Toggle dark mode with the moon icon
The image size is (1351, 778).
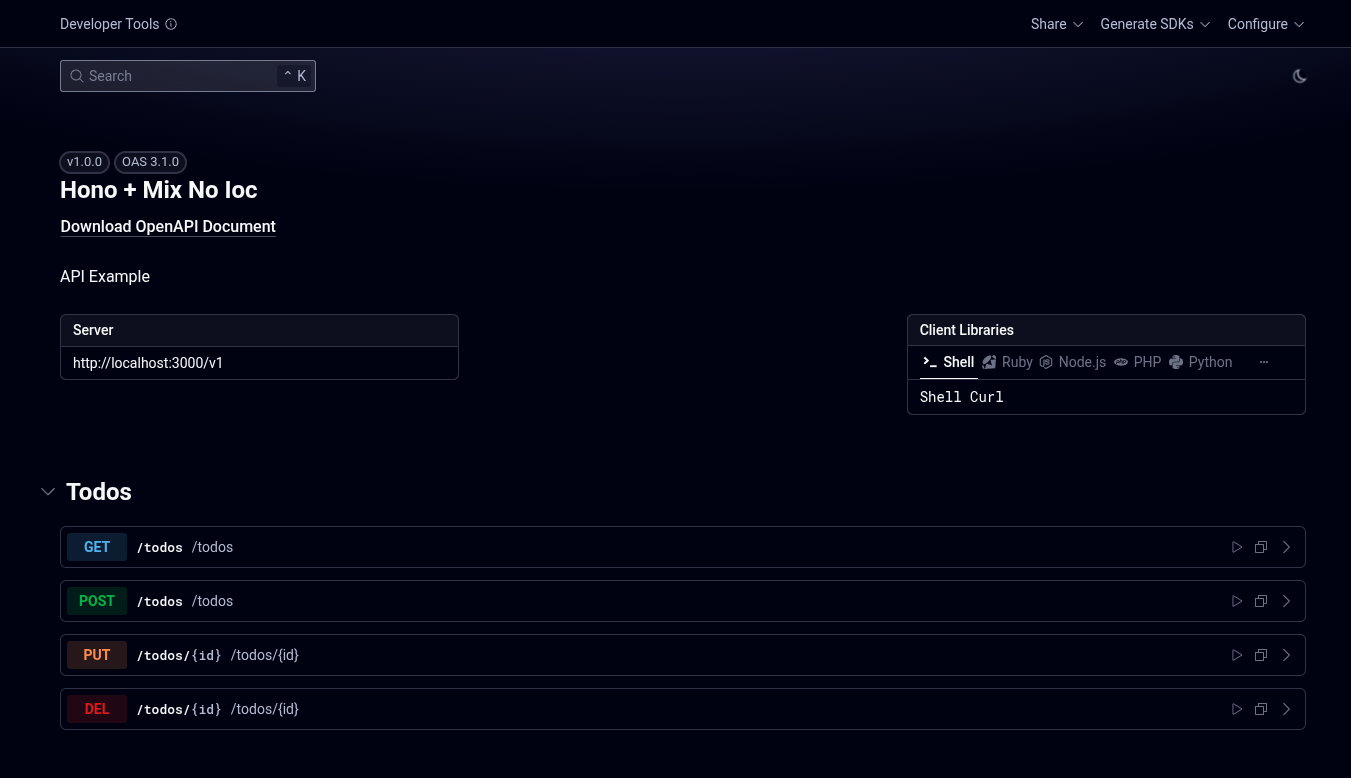(1299, 76)
